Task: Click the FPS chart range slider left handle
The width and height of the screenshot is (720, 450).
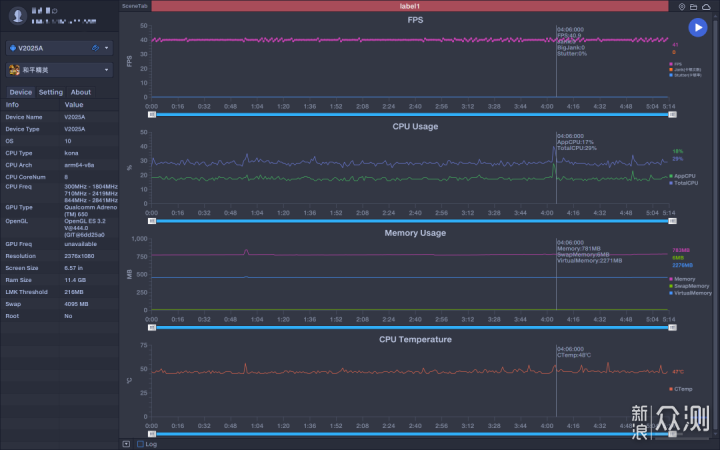Action: [152, 114]
